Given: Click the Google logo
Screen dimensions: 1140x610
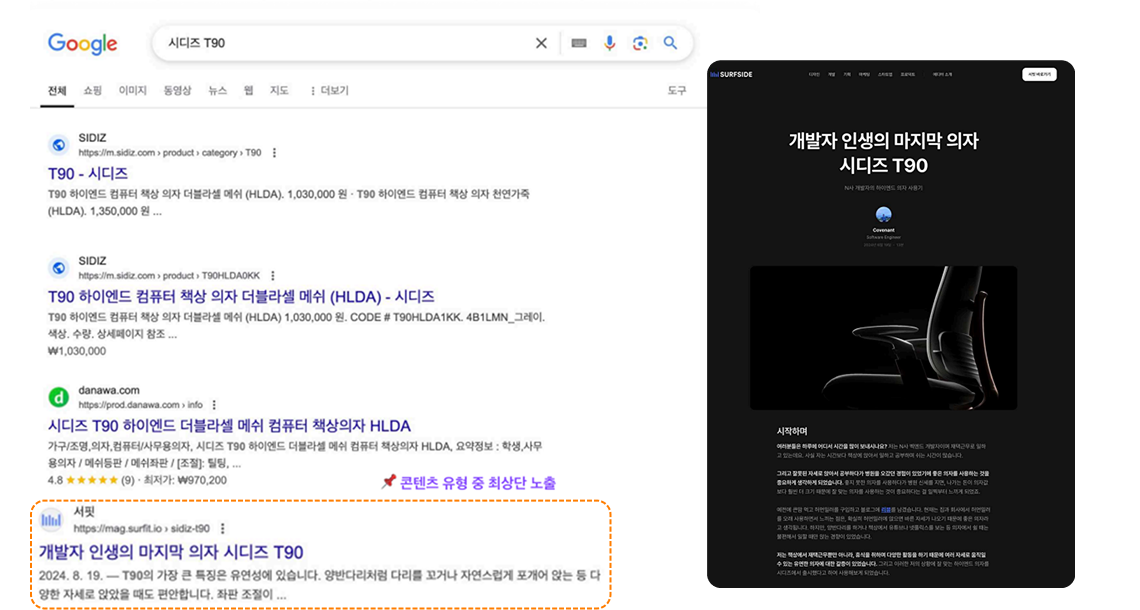Looking at the screenshot, I should coord(83,44).
